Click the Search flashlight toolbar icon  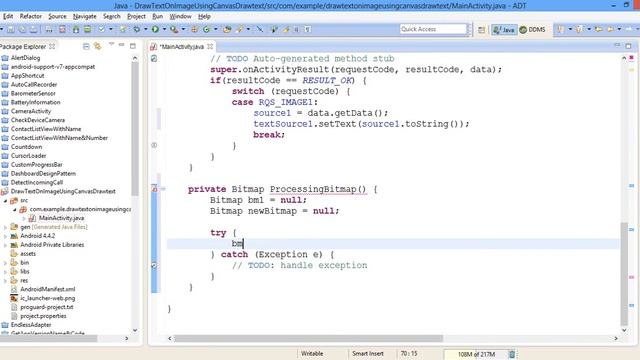click(x=239, y=29)
